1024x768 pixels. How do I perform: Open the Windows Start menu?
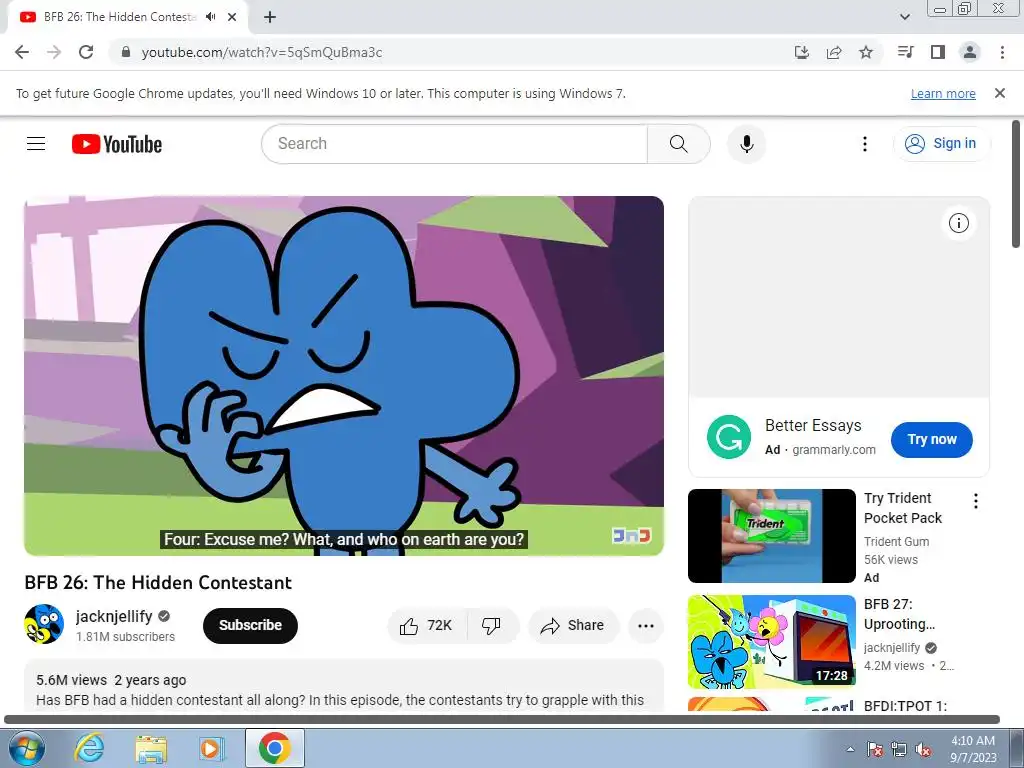click(25, 748)
